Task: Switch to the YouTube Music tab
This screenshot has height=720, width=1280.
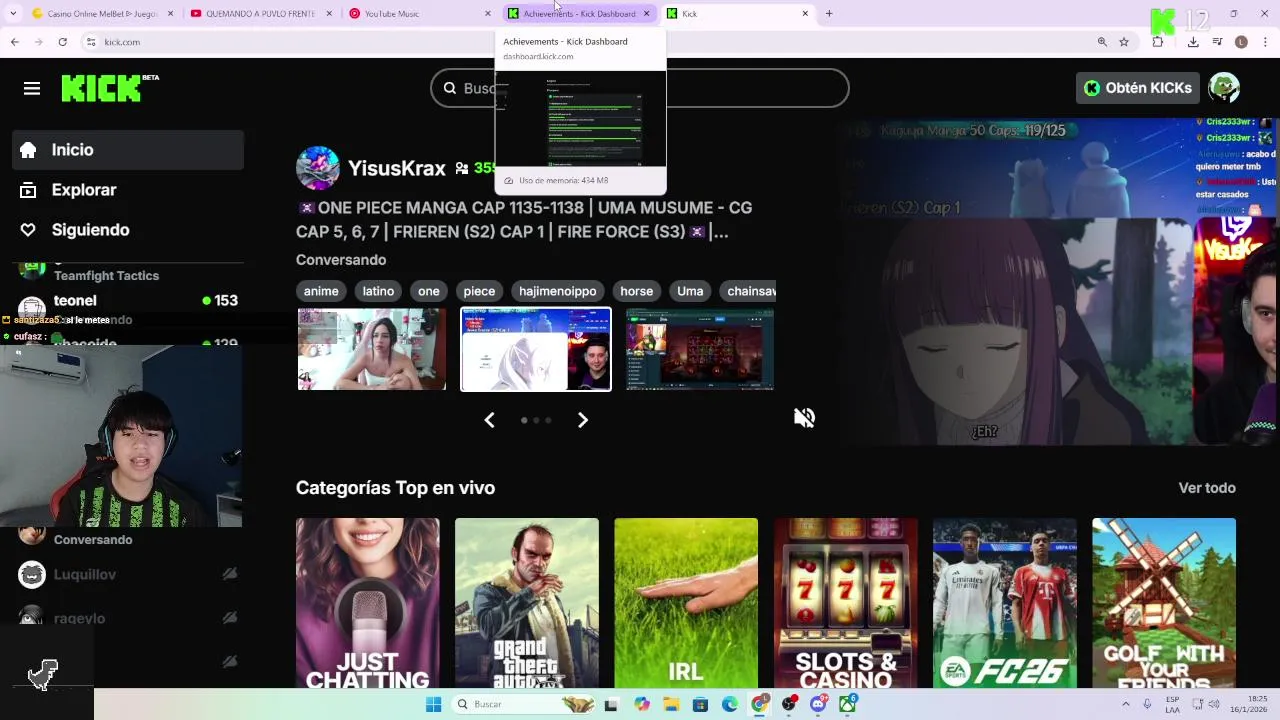Action: [420, 14]
